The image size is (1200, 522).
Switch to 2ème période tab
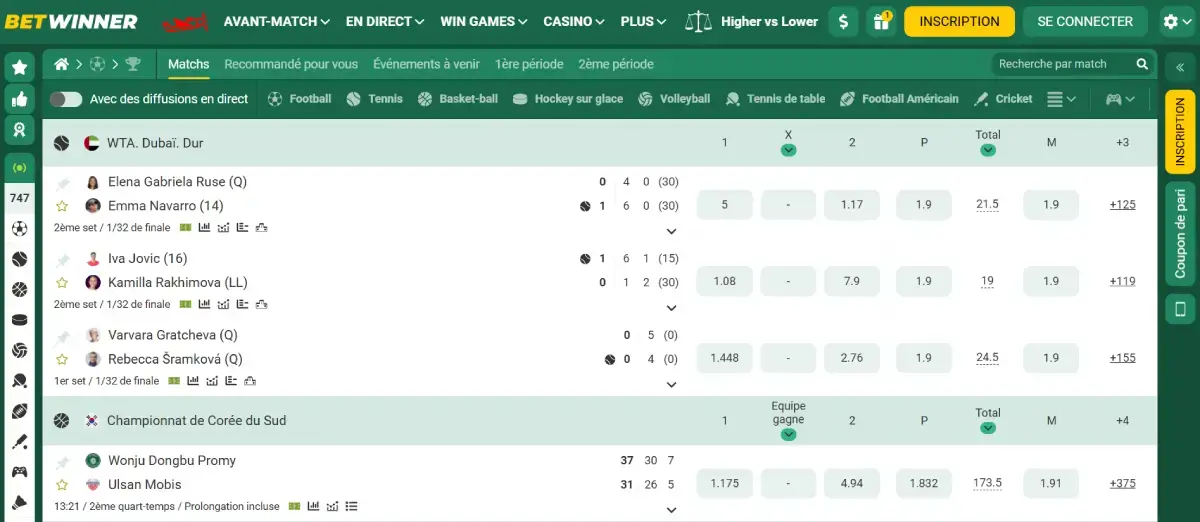click(x=616, y=64)
